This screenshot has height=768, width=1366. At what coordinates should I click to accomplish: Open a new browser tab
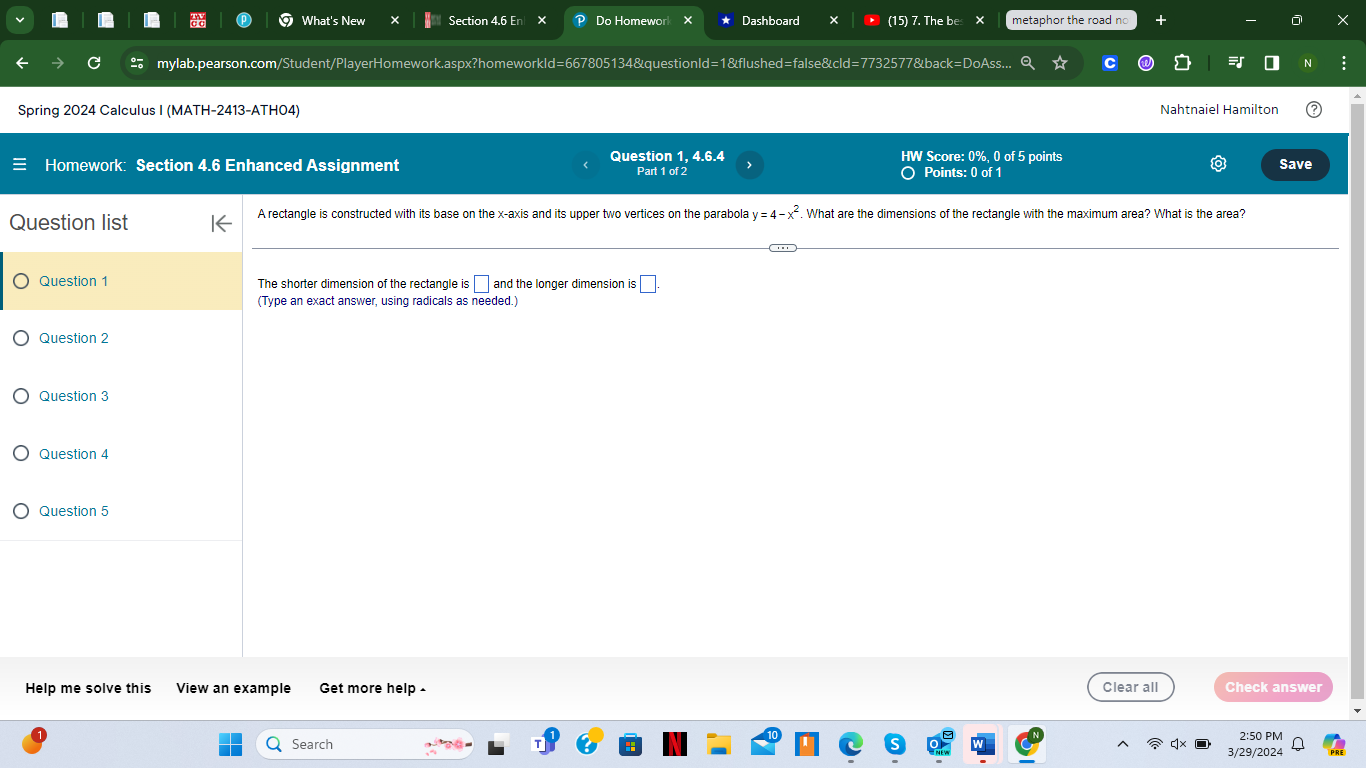coord(1160,20)
